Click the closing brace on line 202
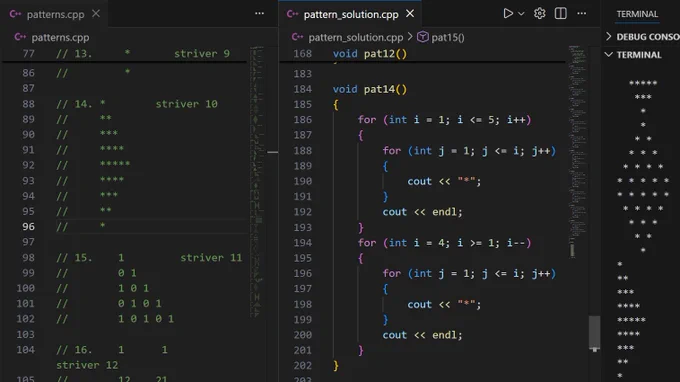Image resolution: width=680 pixels, height=382 pixels. [336, 366]
